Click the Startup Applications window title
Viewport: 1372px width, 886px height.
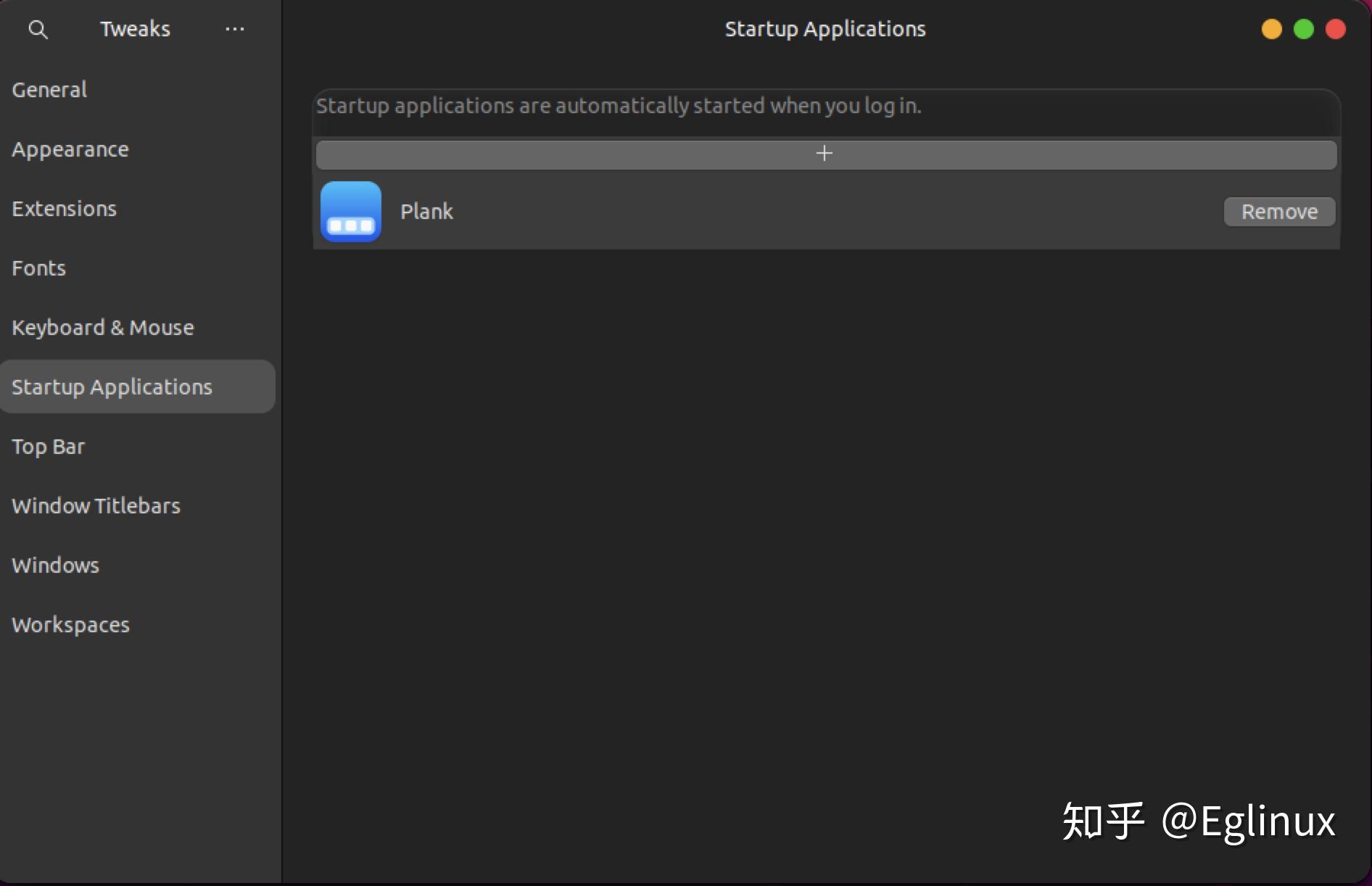click(825, 29)
